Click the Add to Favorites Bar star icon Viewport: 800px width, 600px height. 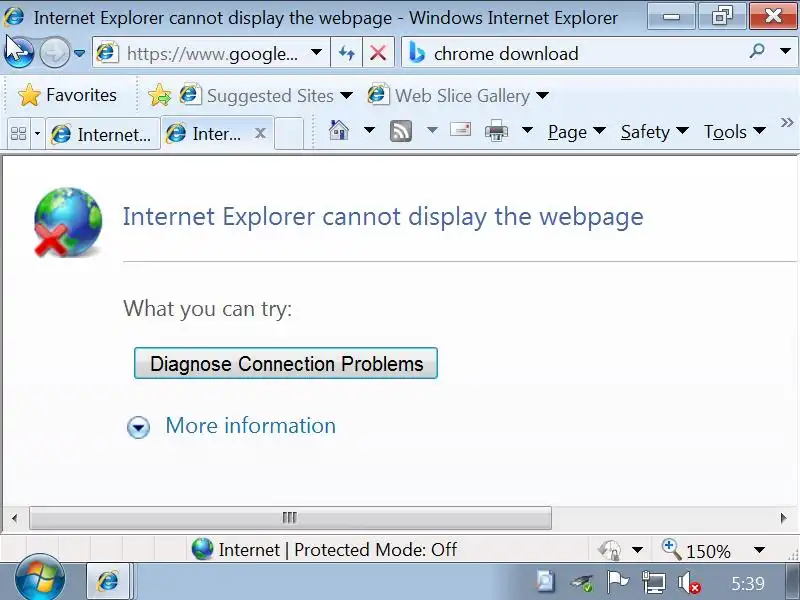click(x=160, y=95)
